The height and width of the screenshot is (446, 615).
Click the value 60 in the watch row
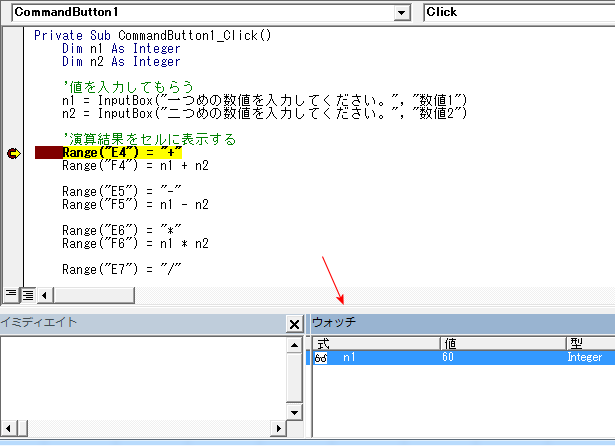pos(448,358)
